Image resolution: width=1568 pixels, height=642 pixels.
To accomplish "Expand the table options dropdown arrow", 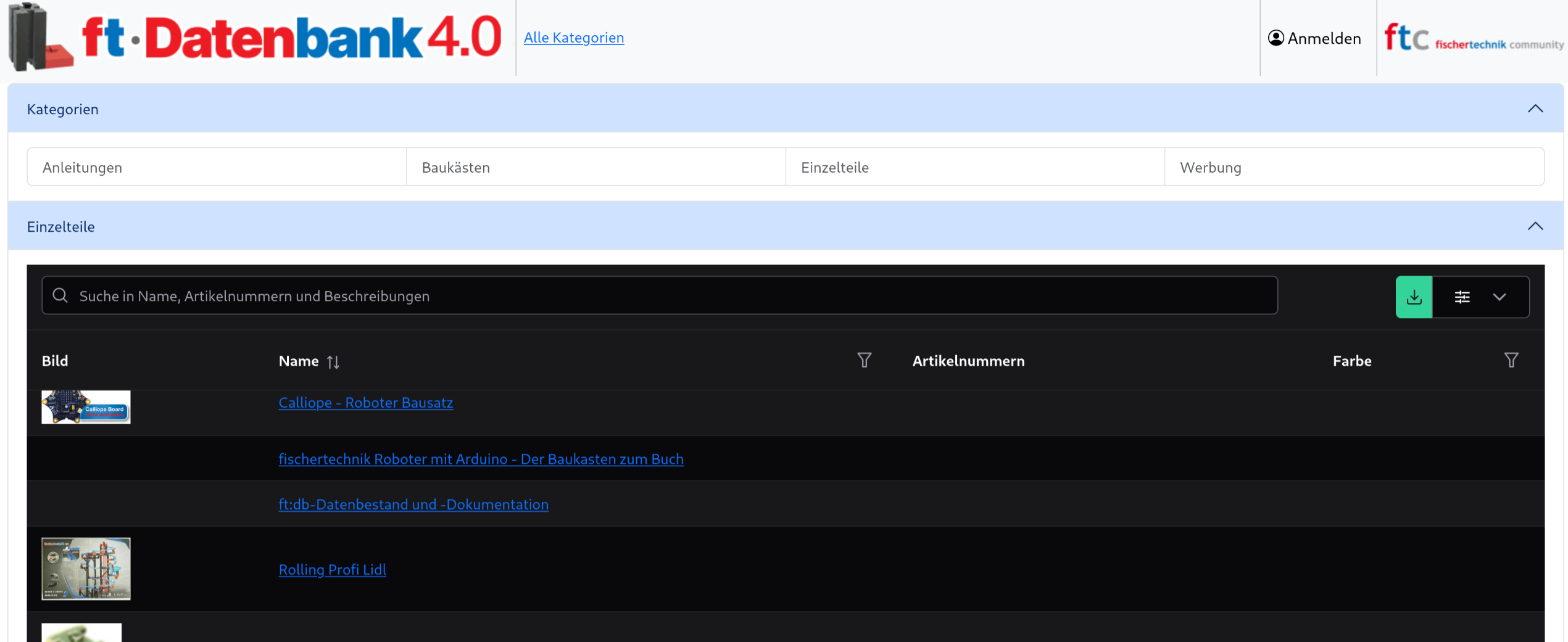I will click(x=1499, y=297).
